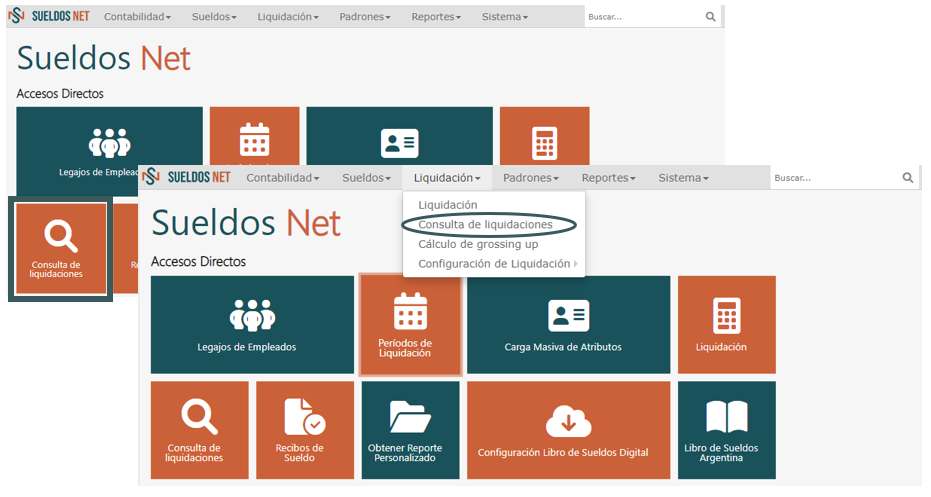Open Consulta de liquidaciones tile in front window
The width and height of the screenshot is (931, 497).
[200, 430]
